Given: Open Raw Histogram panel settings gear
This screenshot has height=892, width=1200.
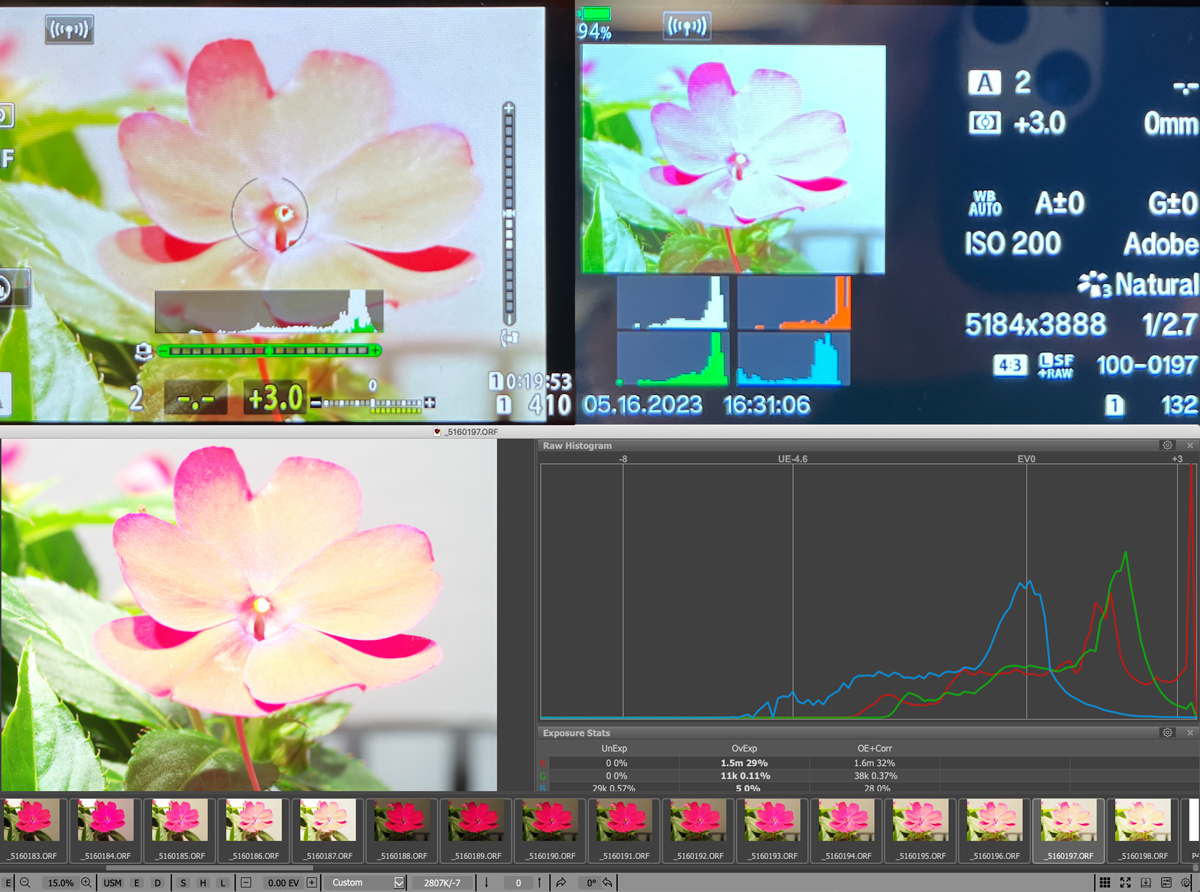Looking at the screenshot, I should (1166, 445).
